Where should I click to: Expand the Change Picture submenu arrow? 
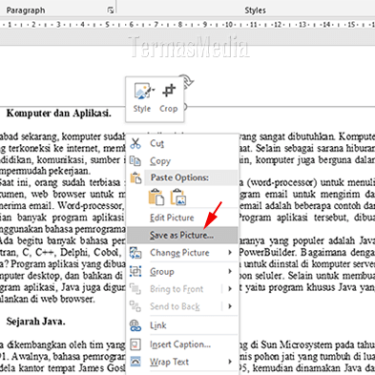[x=230, y=253]
